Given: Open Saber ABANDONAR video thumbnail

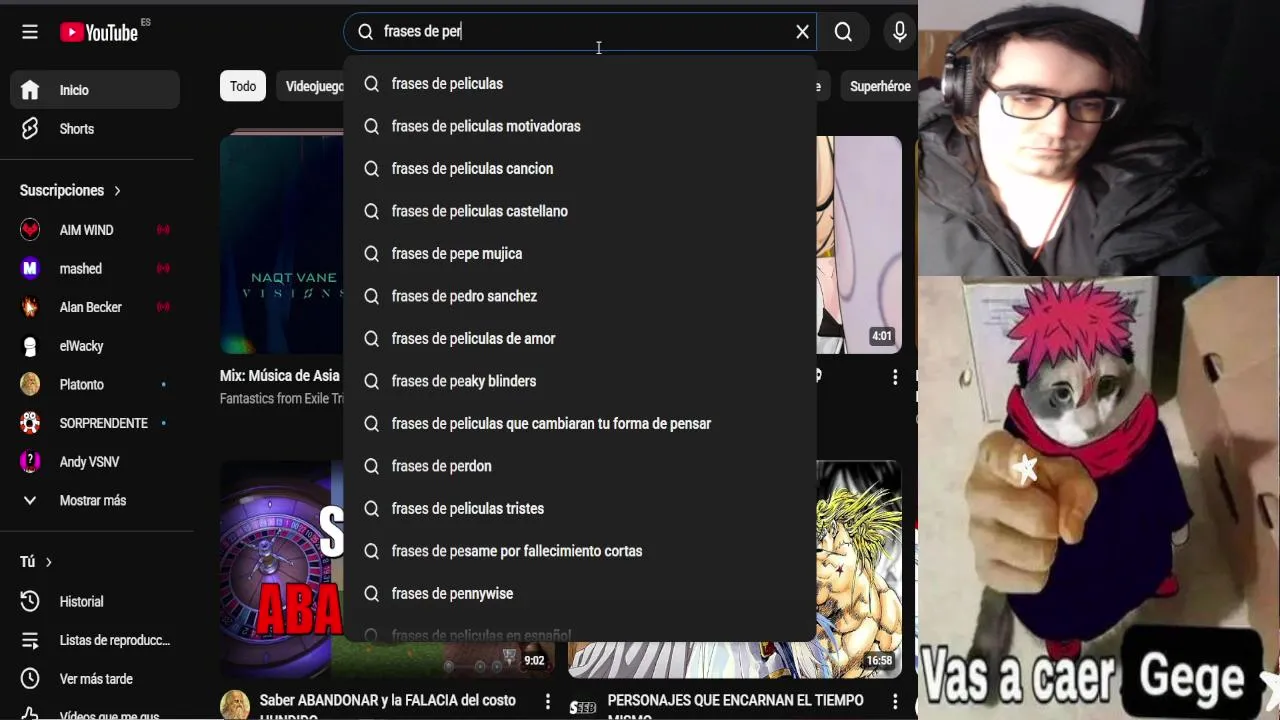Looking at the screenshot, I should pyautogui.click(x=281, y=569).
